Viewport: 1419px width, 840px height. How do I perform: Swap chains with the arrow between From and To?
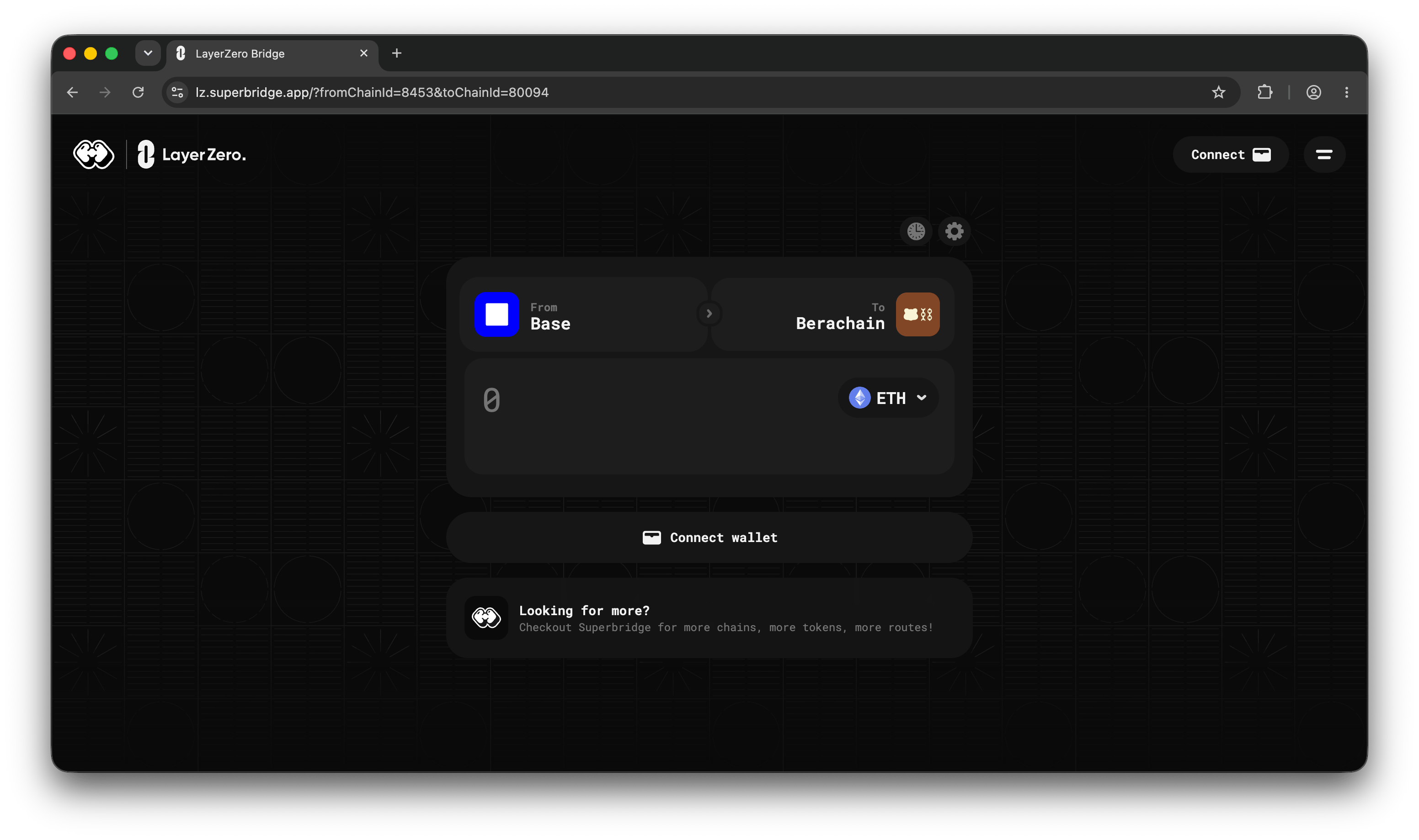tap(709, 313)
